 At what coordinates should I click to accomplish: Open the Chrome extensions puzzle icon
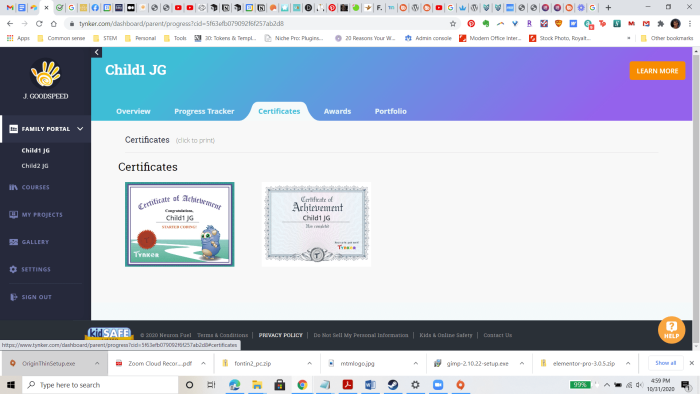coord(661,24)
